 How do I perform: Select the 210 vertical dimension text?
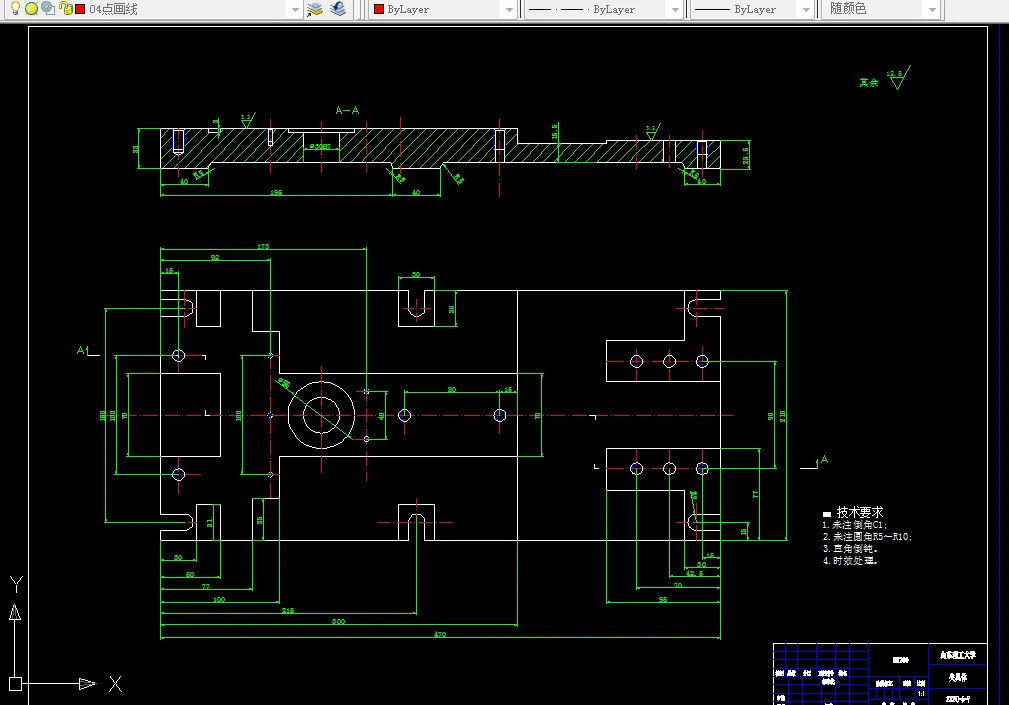782,416
